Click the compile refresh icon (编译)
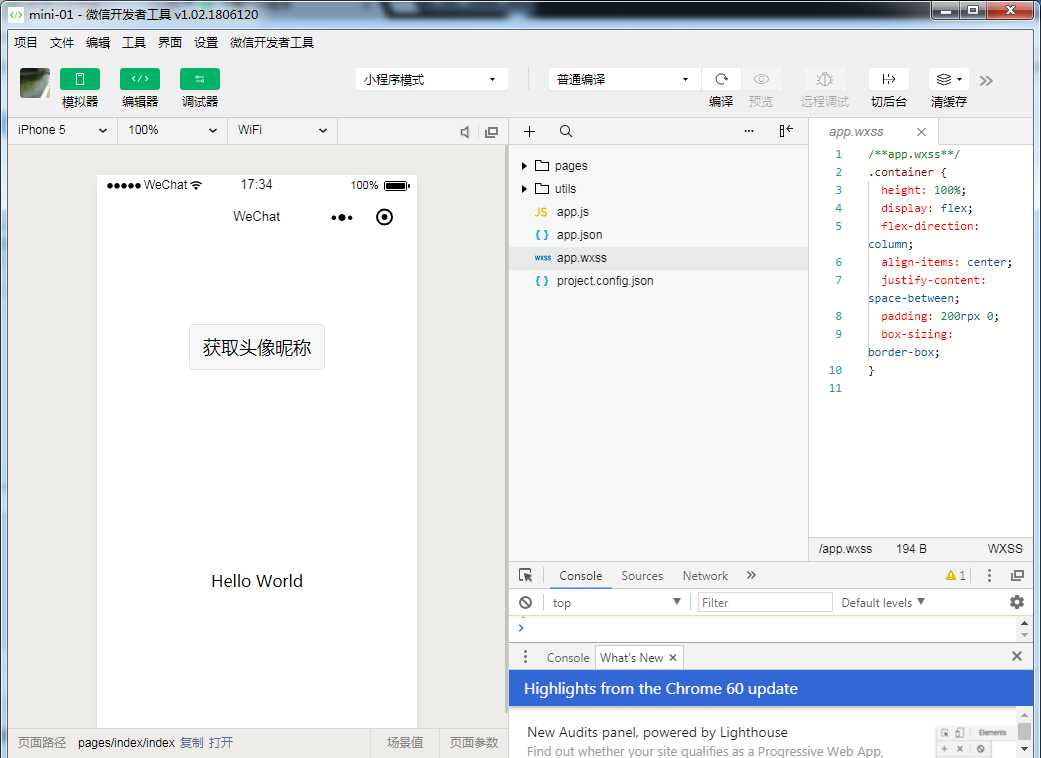The height and width of the screenshot is (758, 1041). (x=721, y=79)
